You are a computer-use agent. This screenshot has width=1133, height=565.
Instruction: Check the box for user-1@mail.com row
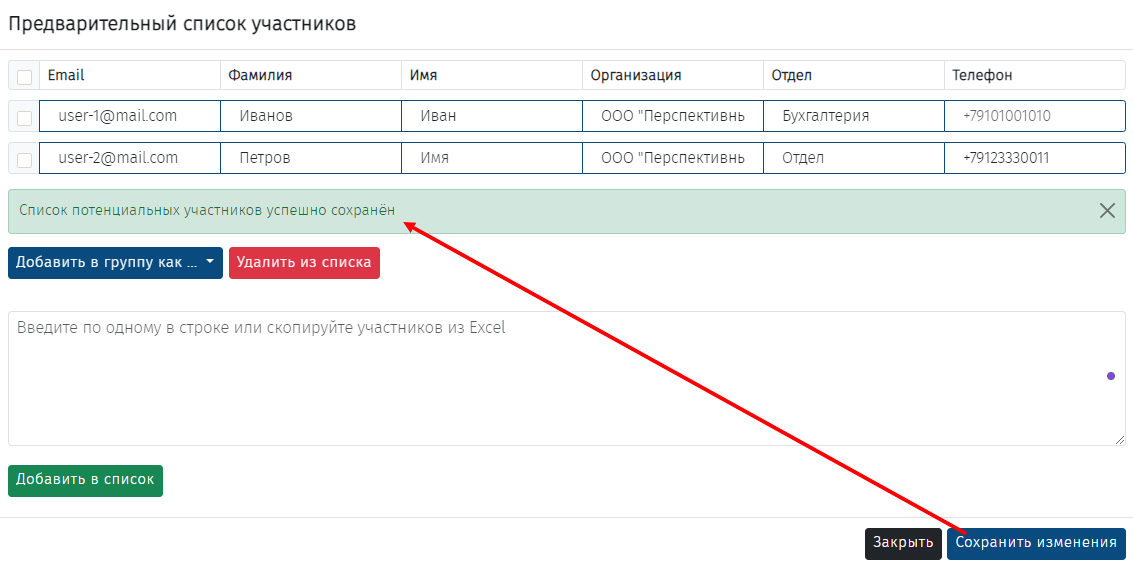point(24,118)
